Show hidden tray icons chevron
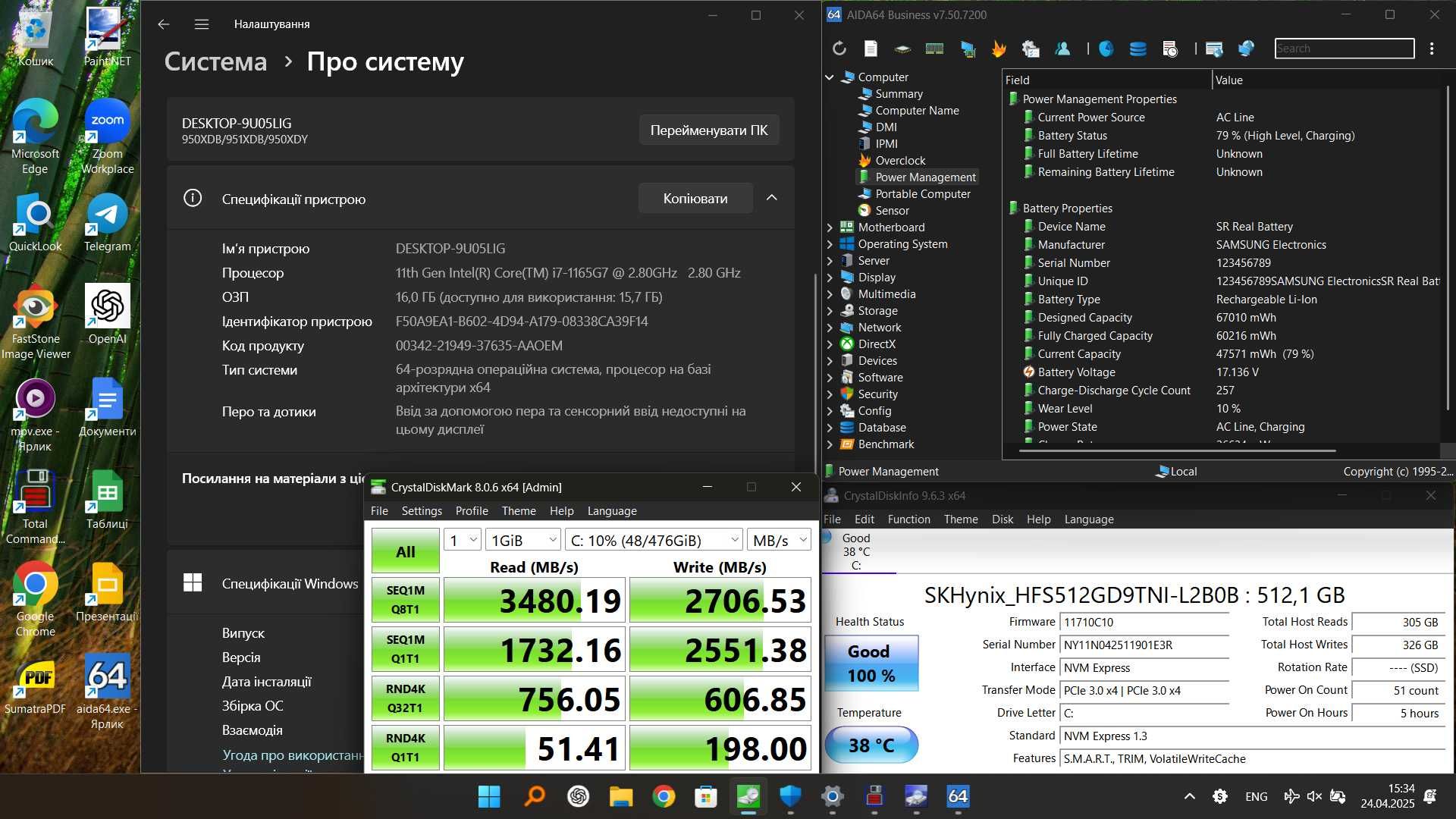The width and height of the screenshot is (1456, 819). [1189, 796]
